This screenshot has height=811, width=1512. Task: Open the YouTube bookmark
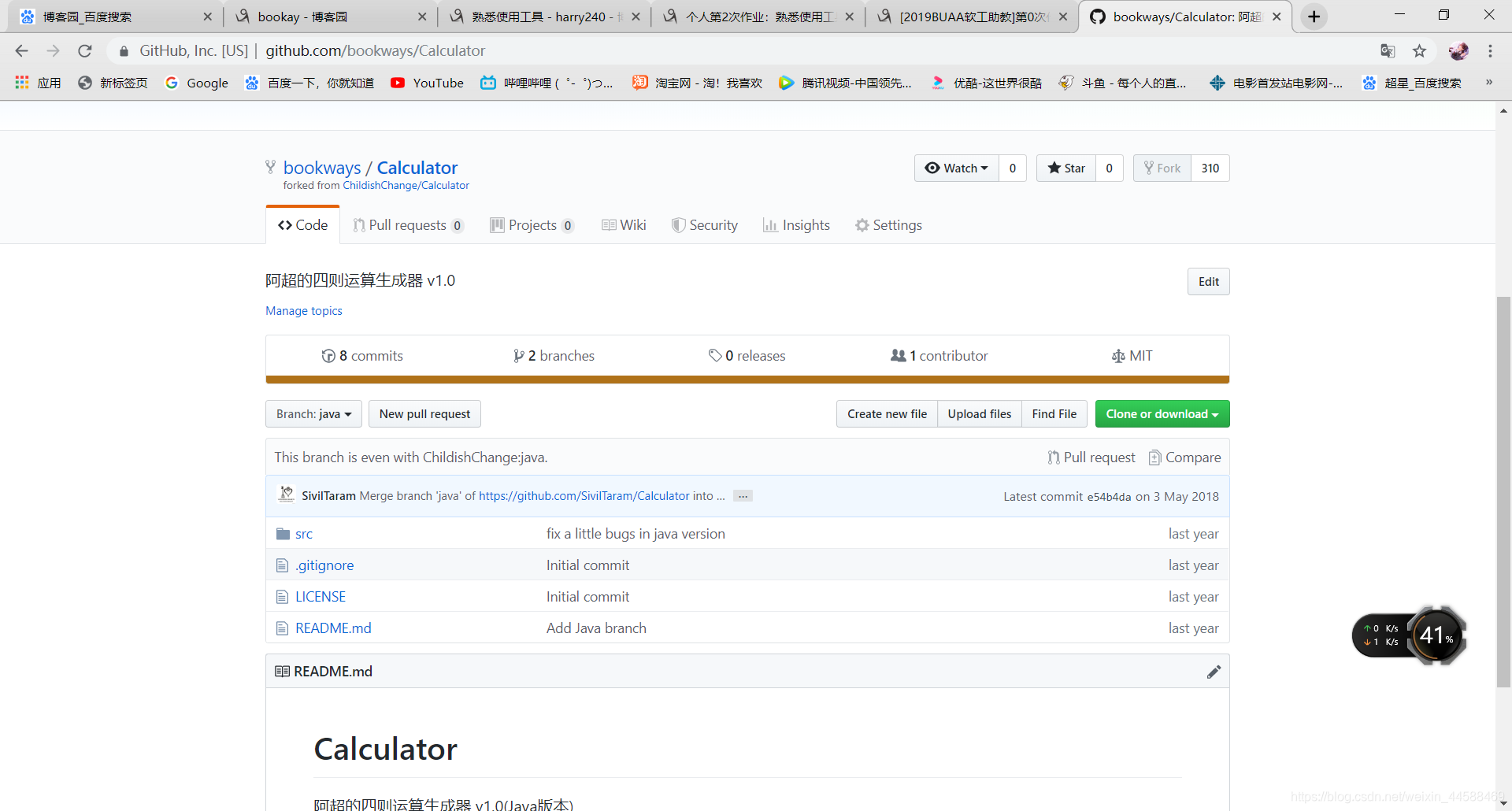(x=427, y=83)
